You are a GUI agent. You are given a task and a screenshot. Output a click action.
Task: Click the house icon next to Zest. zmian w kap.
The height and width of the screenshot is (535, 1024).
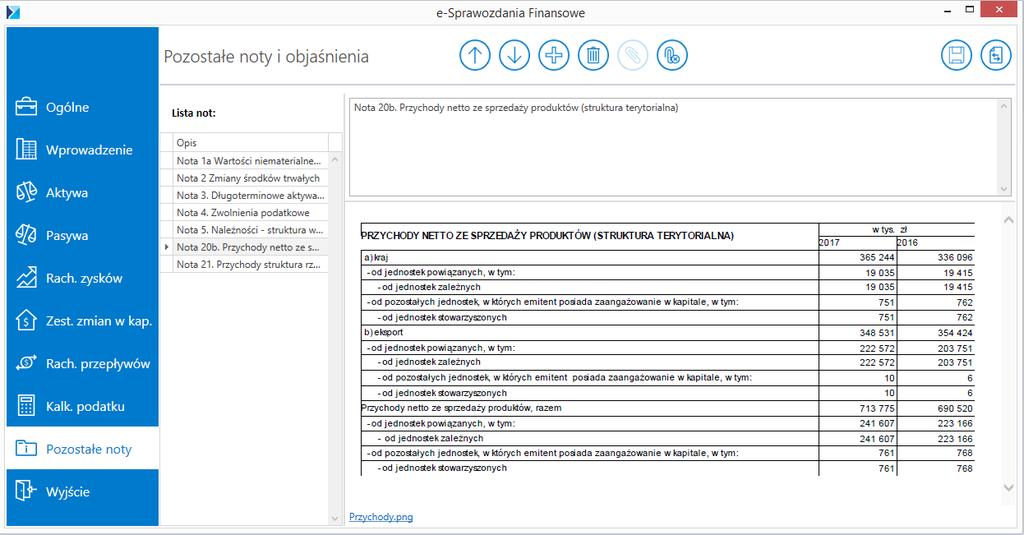pyautogui.click(x=26, y=320)
